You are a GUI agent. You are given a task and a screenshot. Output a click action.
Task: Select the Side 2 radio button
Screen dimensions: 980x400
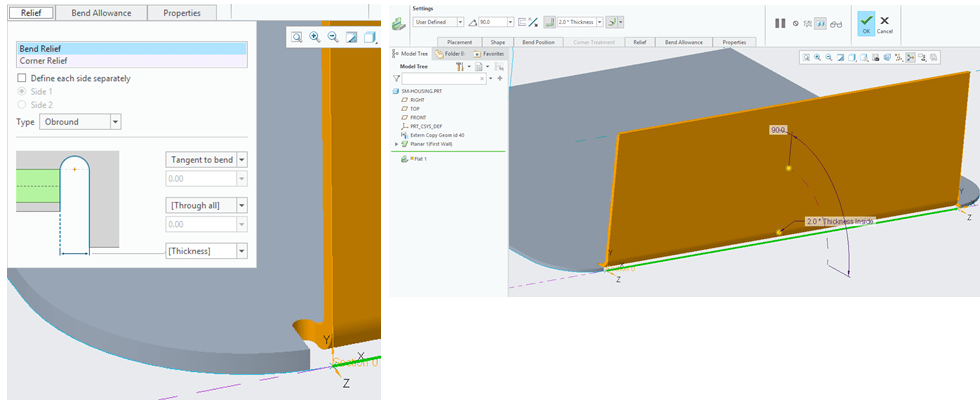click(x=22, y=104)
